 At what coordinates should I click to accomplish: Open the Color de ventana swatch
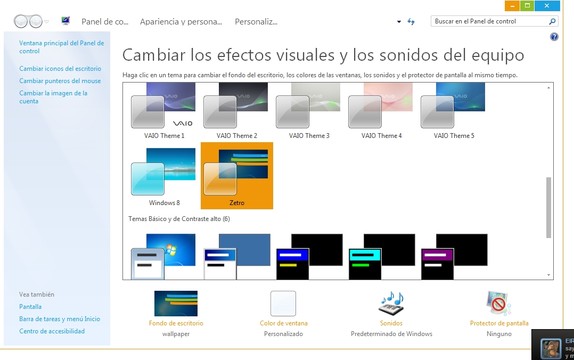pyautogui.click(x=283, y=303)
